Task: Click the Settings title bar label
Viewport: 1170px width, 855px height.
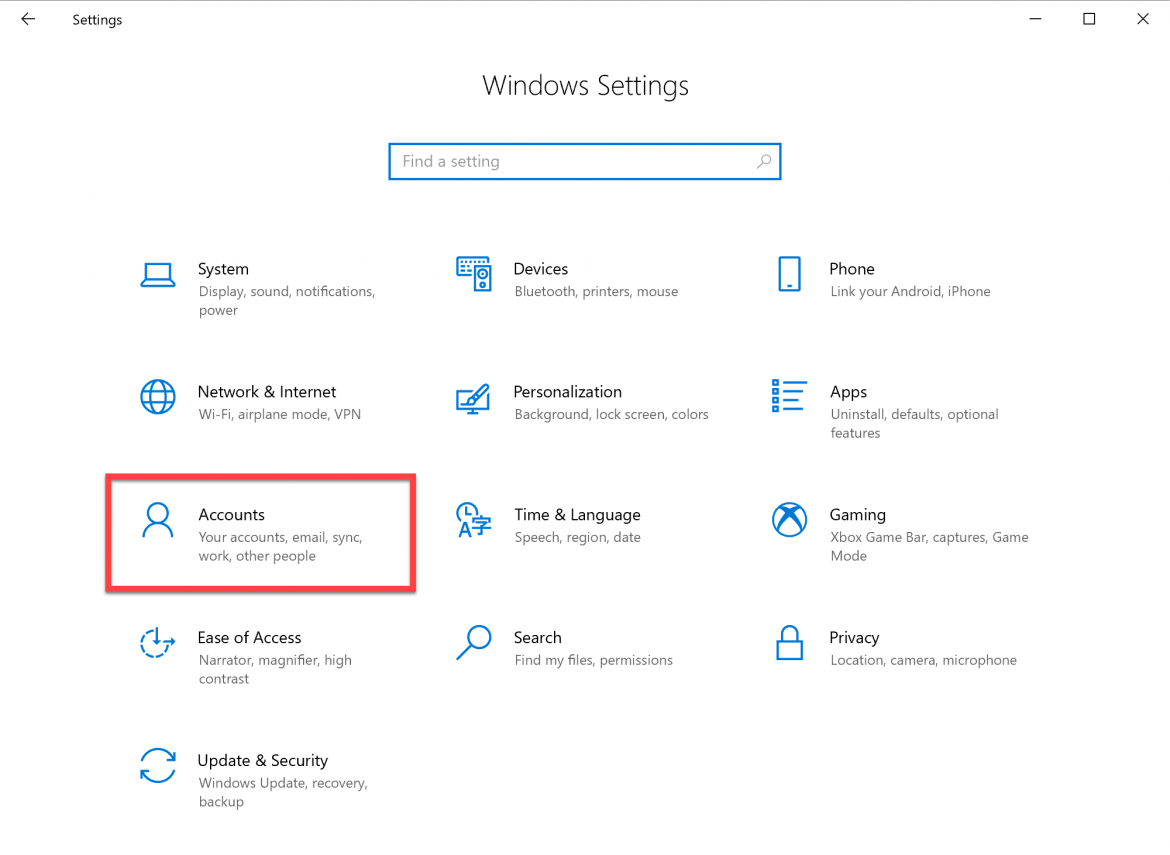Action: tap(96, 19)
